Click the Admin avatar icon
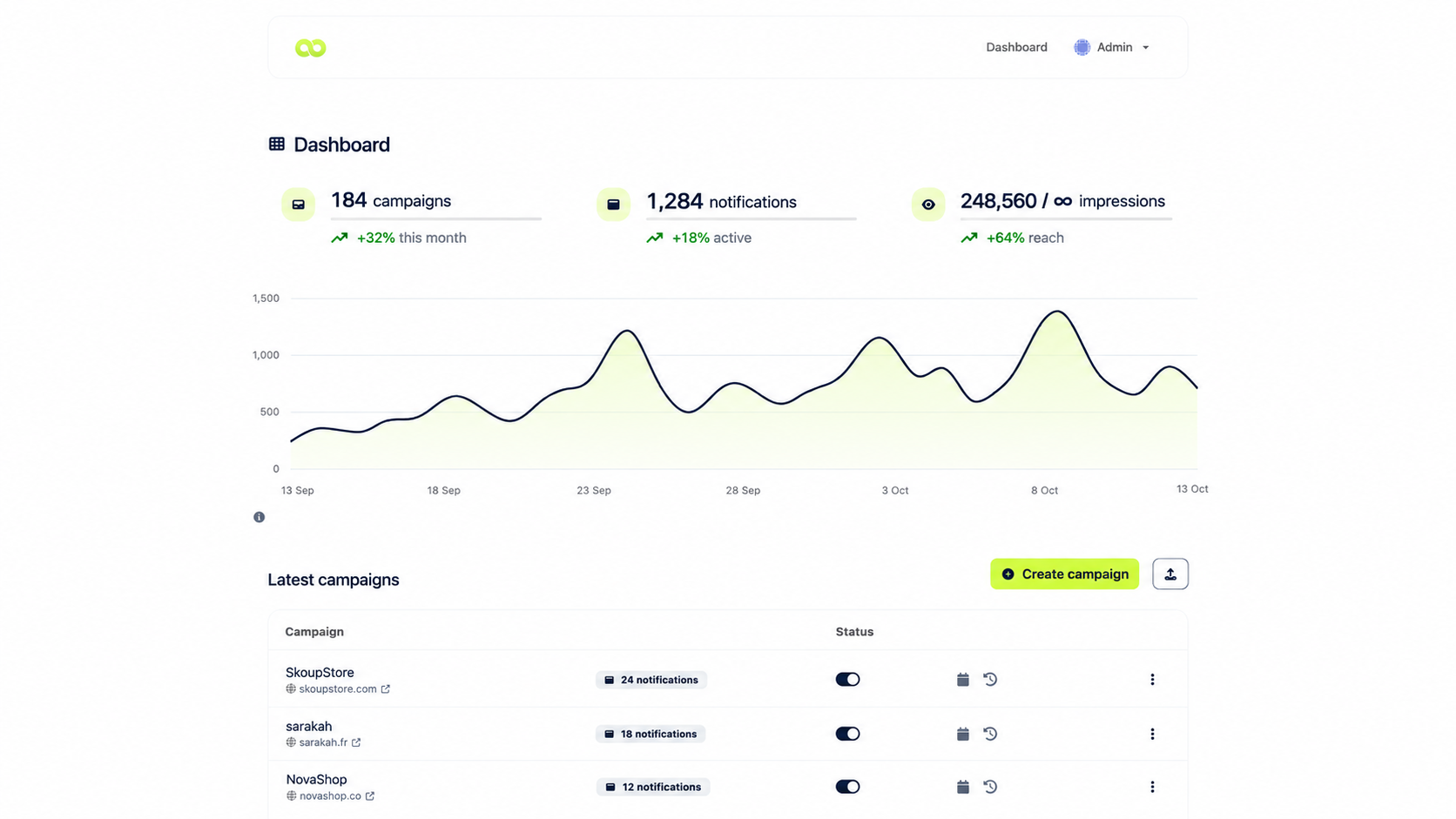Viewport: 1456px width, 819px height. pos(1082,47)
